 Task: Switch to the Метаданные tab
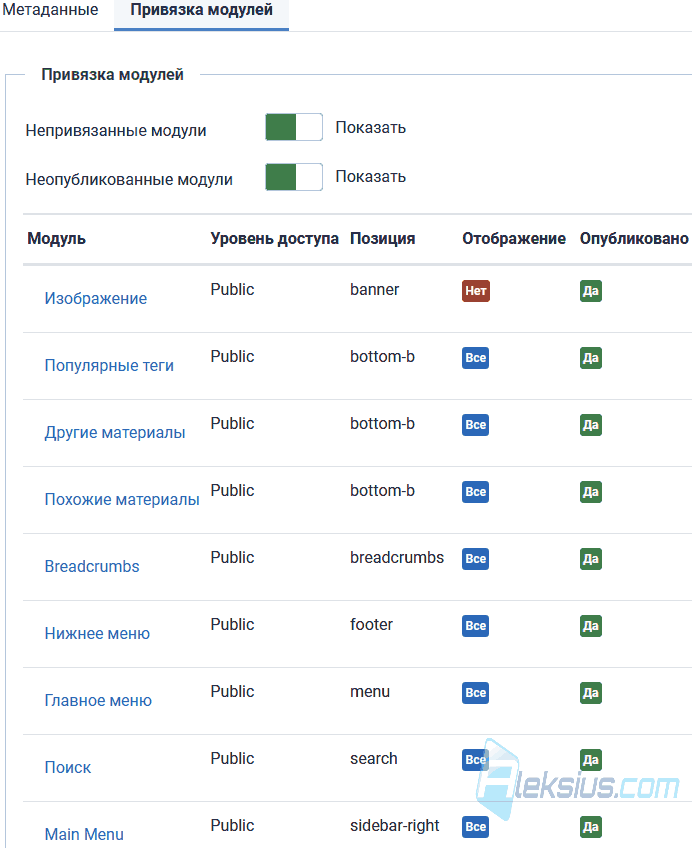(x=50, y=10)
